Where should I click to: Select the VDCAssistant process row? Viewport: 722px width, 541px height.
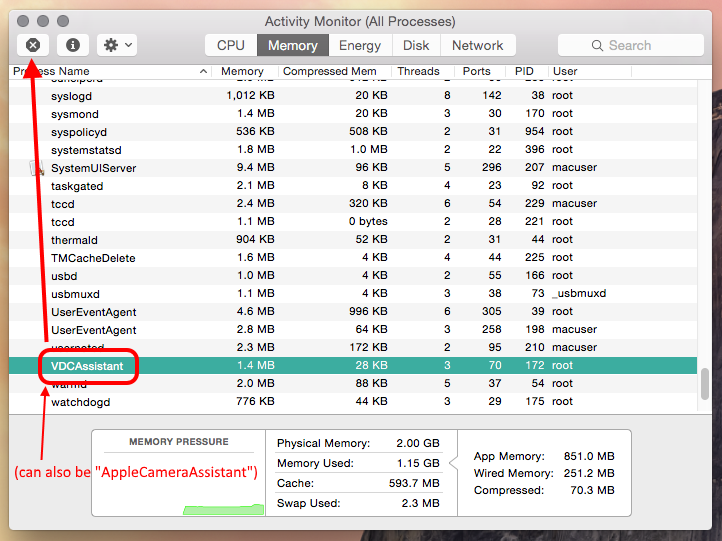click(300, 366)
